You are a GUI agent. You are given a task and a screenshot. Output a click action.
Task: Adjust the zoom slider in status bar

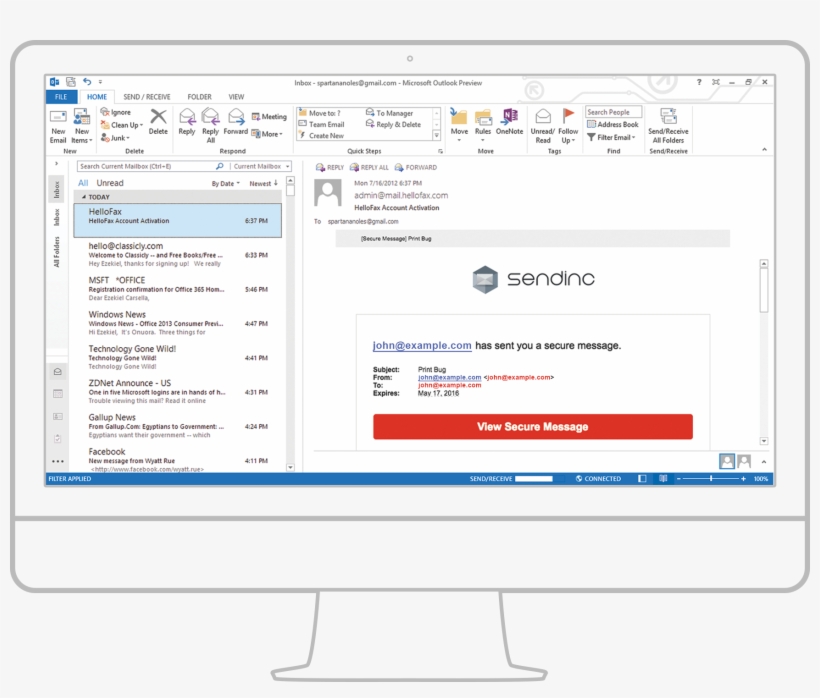[x=711, y=478]
